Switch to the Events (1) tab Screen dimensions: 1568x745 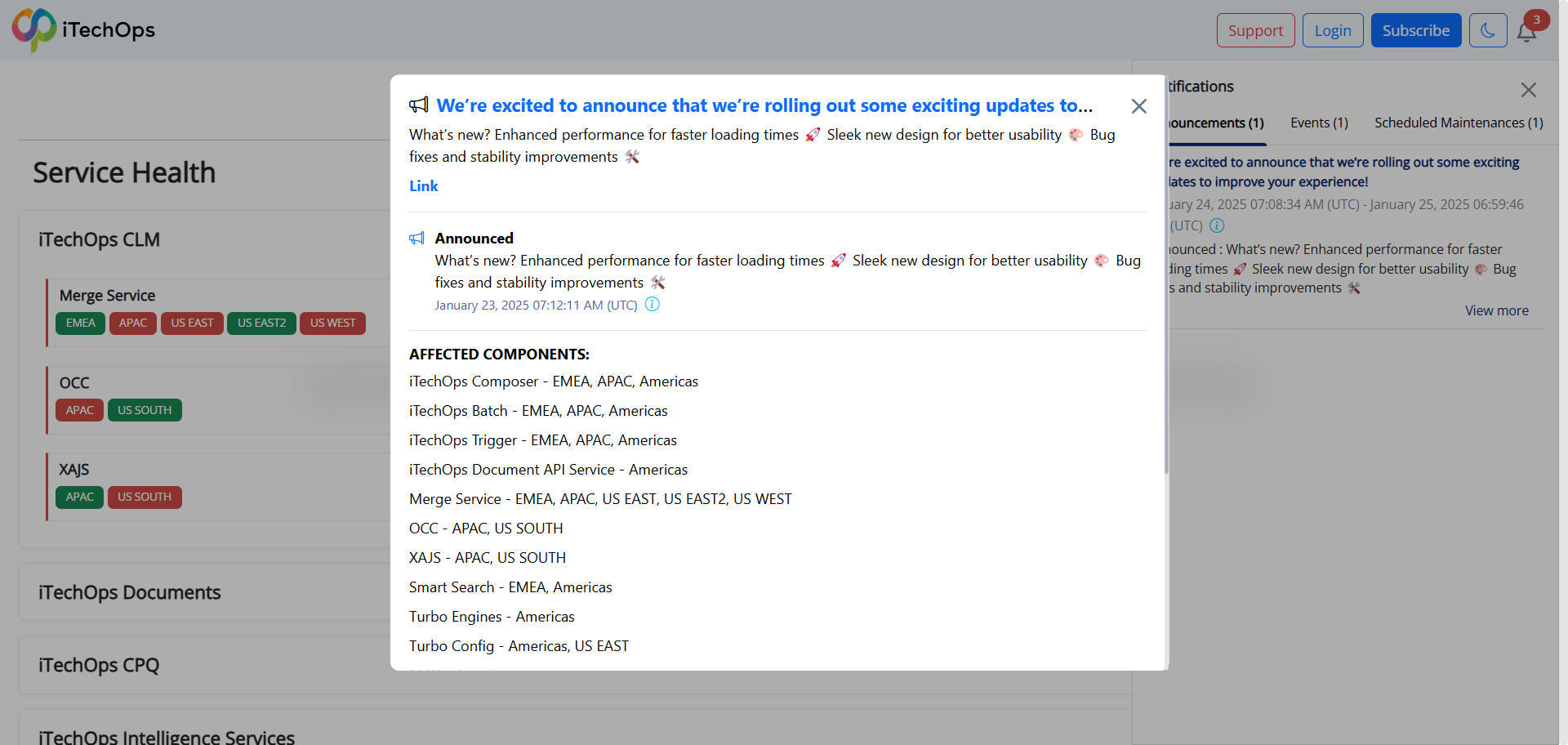click(x=1319, y=123)
